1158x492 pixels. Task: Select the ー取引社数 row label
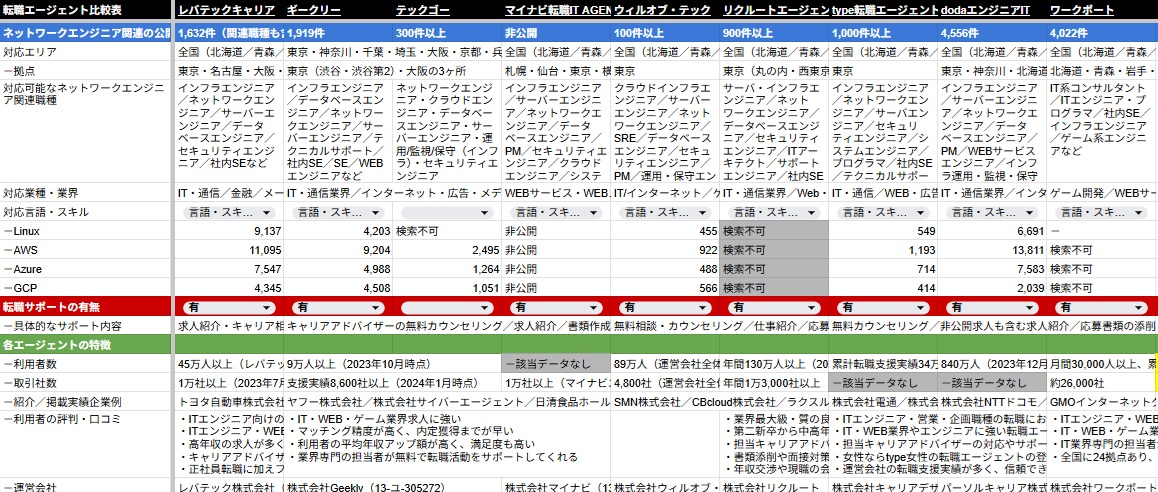(85, 383)
